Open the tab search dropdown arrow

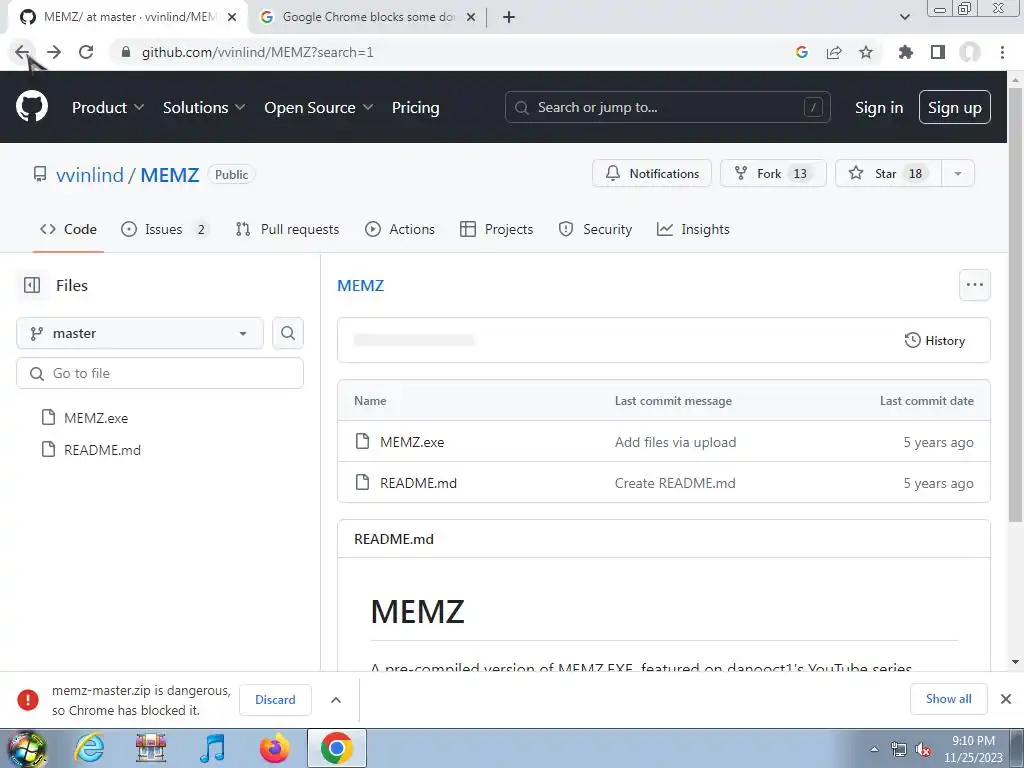(x=904, y=17)
